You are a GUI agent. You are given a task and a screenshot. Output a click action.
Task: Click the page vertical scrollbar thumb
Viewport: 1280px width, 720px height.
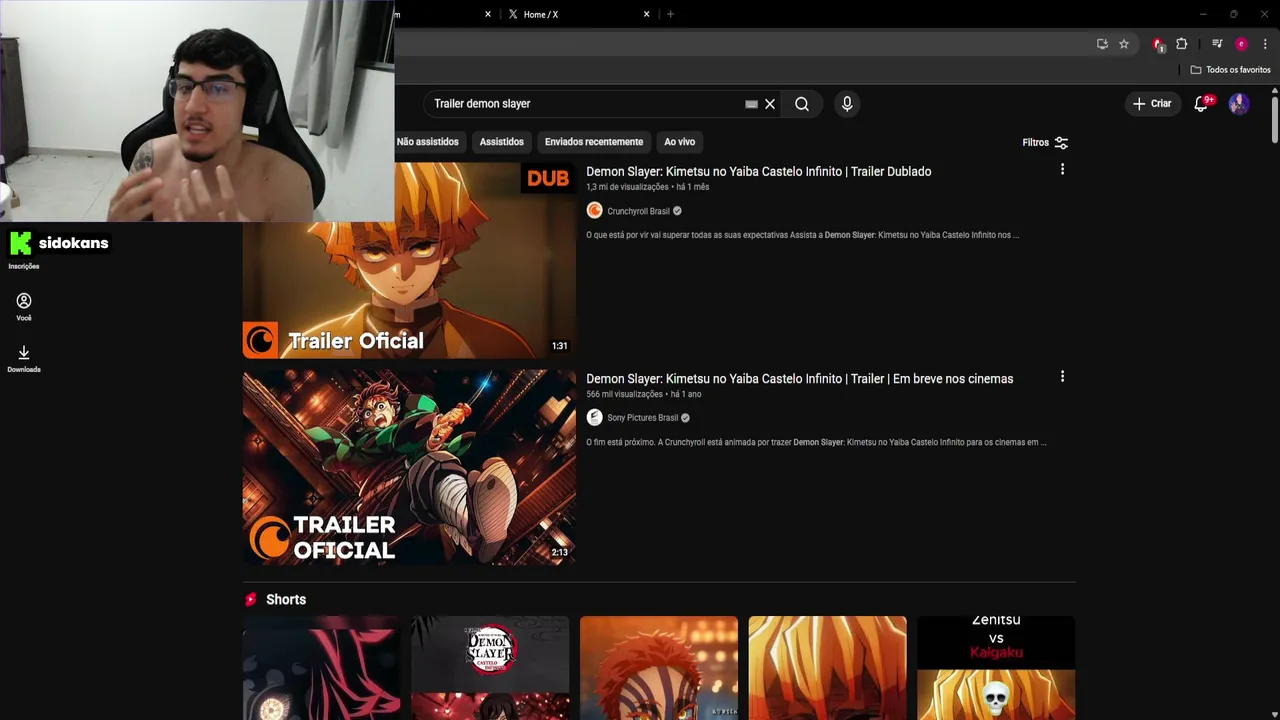(x=1275, y=118)
